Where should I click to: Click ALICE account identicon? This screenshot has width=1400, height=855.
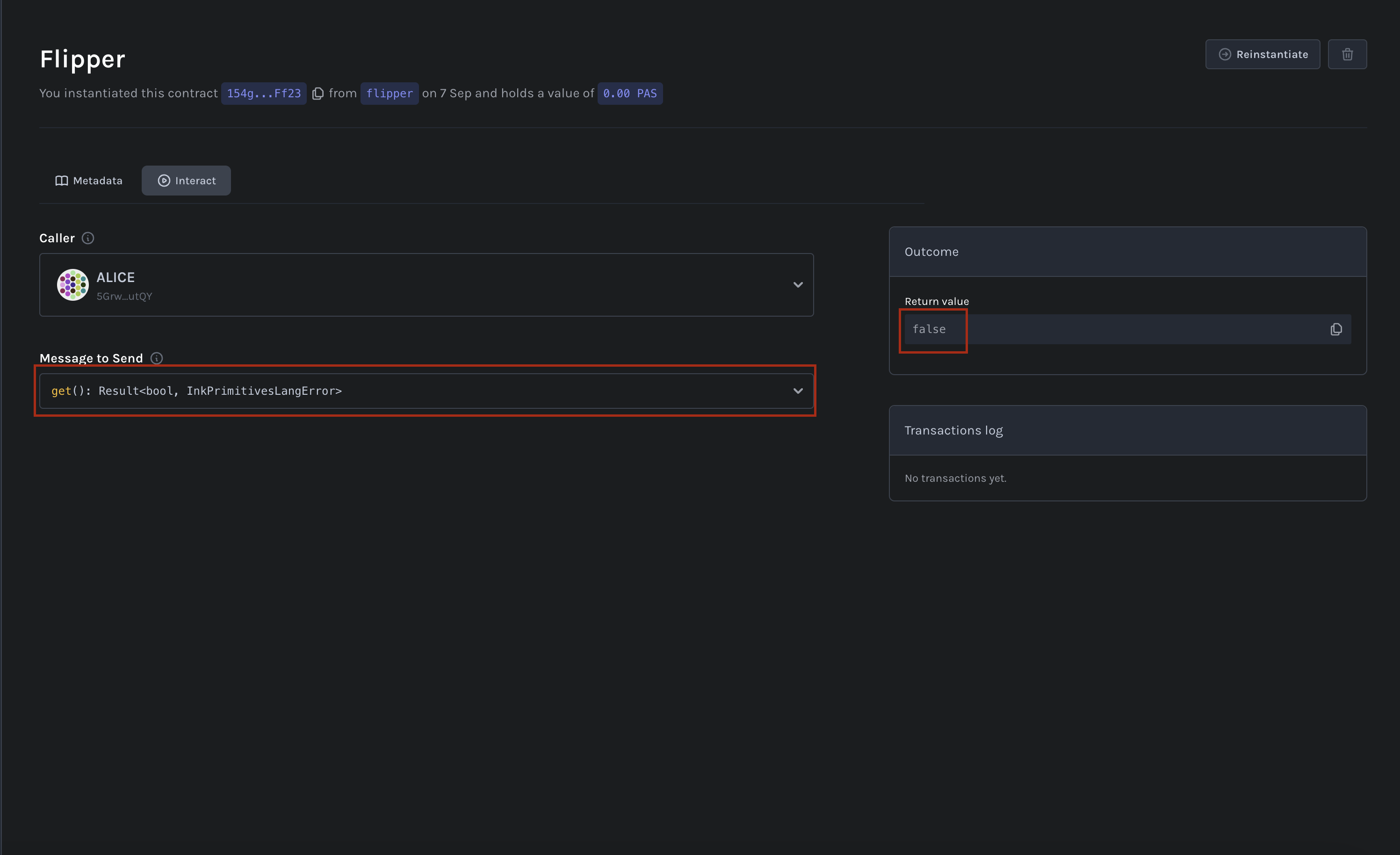pyautogui.click(x=73, y=285)
